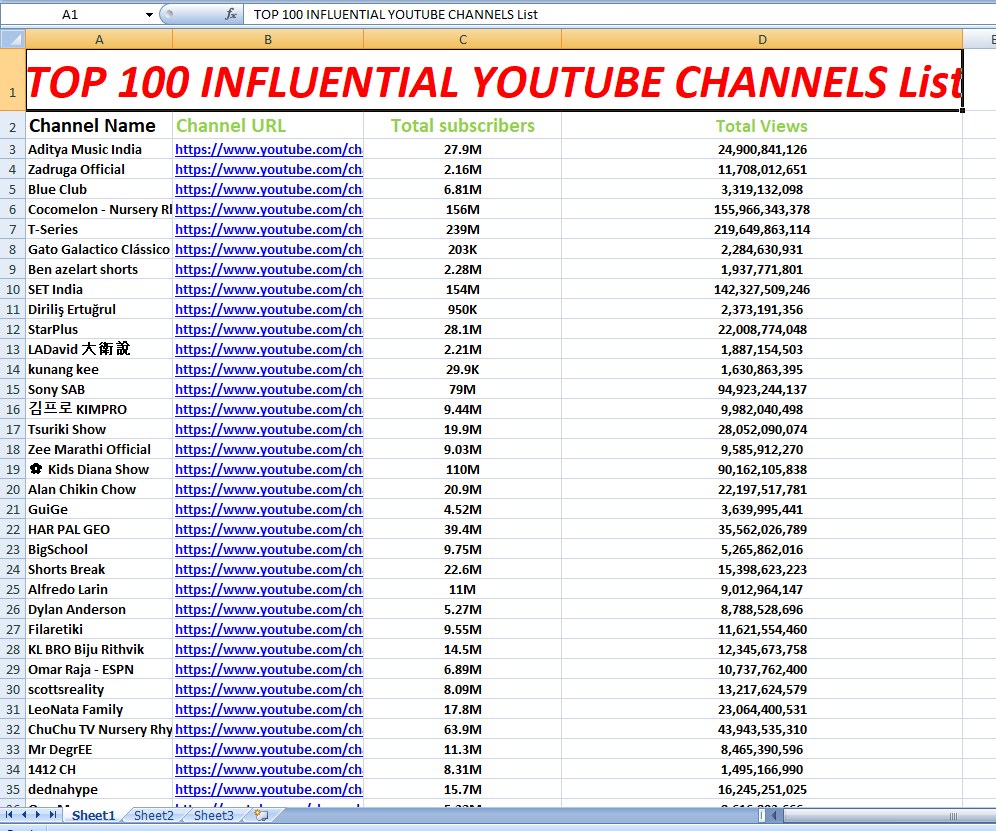Select the Zee Marathi Official cell

click(99, 450)
